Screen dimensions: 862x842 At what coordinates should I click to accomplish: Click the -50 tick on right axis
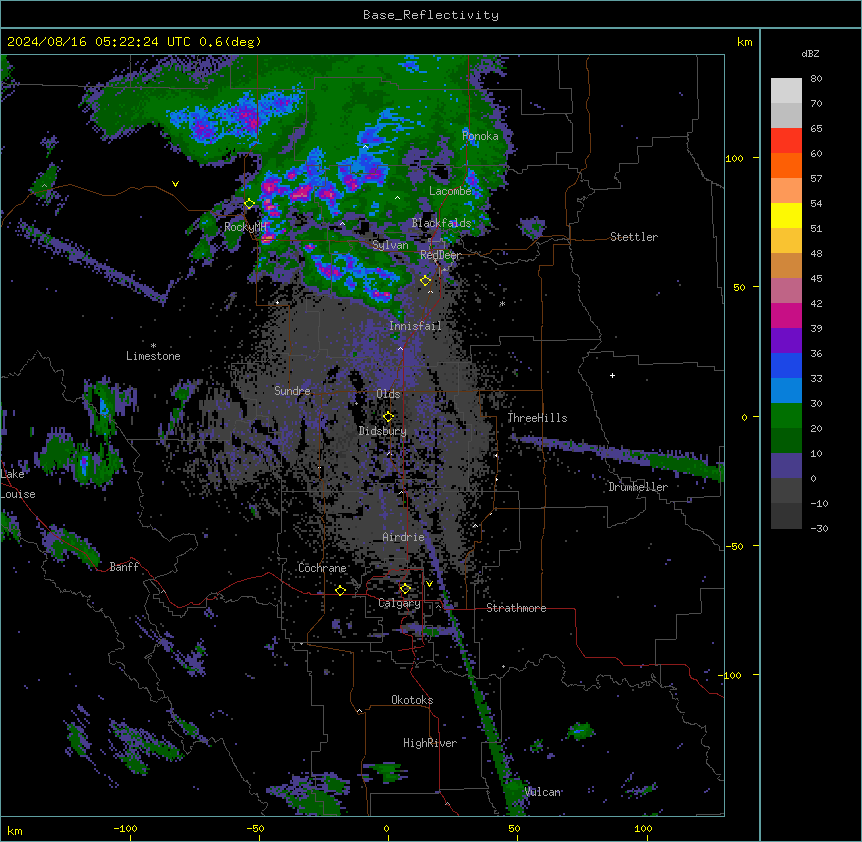734,546
